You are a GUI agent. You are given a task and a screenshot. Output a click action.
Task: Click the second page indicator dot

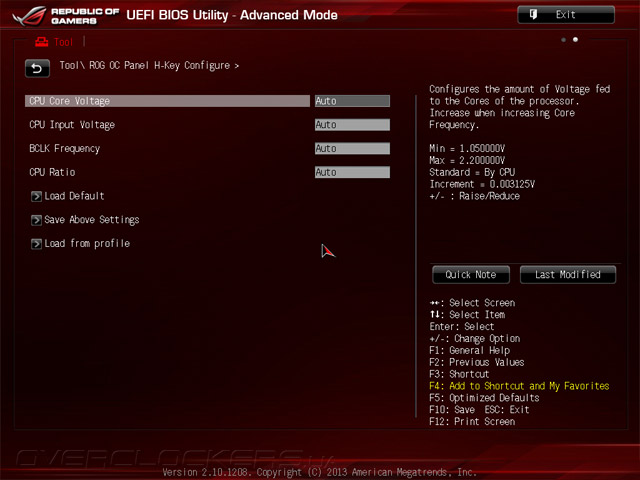[576, 40]
